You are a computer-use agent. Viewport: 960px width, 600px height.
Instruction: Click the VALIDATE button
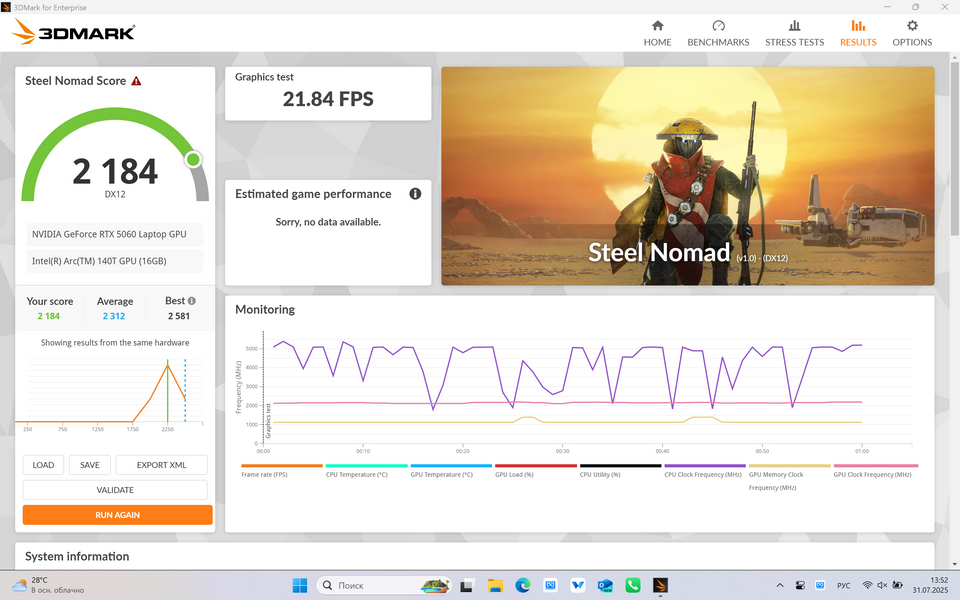114,490
